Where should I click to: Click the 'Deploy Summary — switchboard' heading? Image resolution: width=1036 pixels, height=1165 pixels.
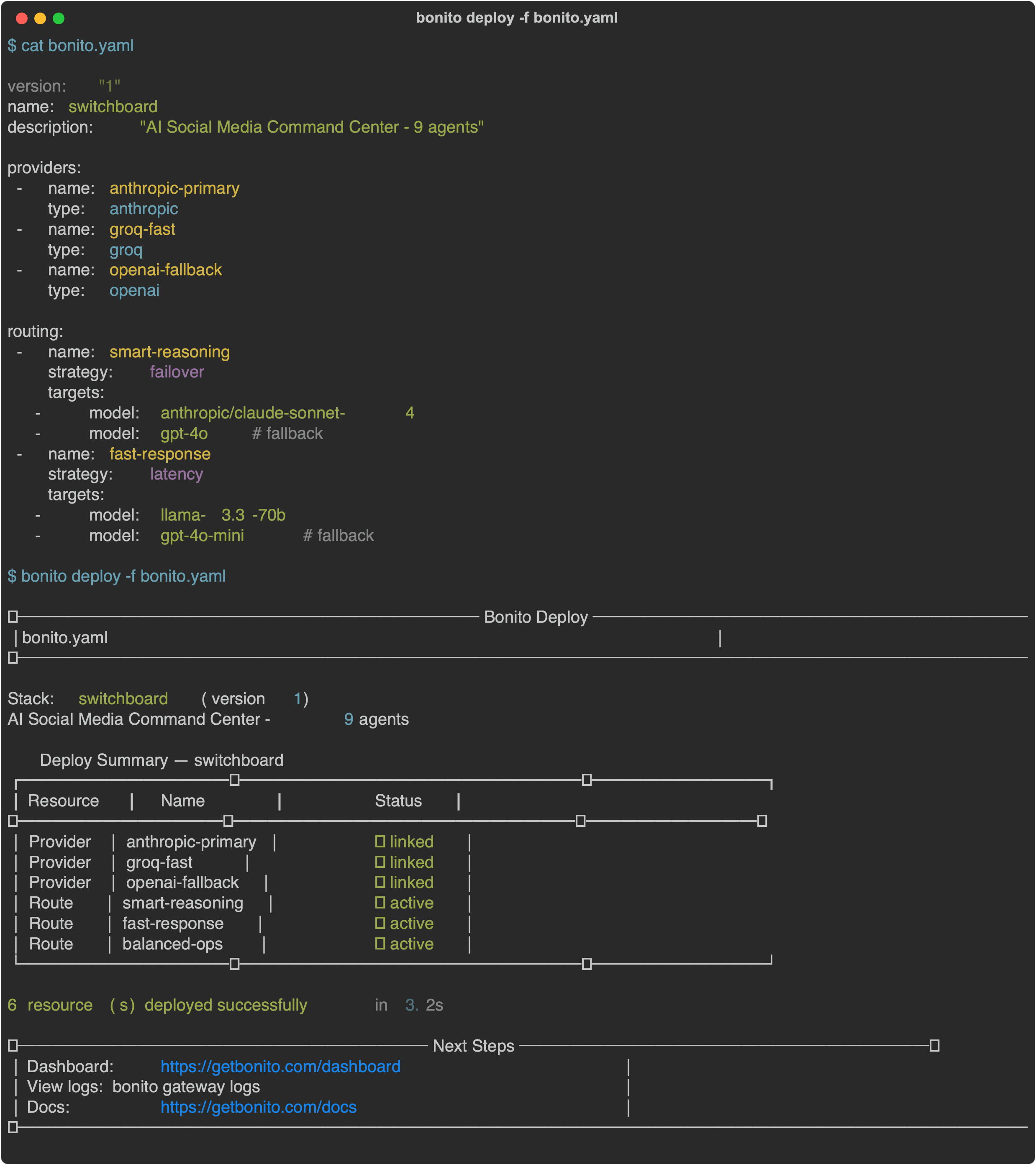coord(162,760)
